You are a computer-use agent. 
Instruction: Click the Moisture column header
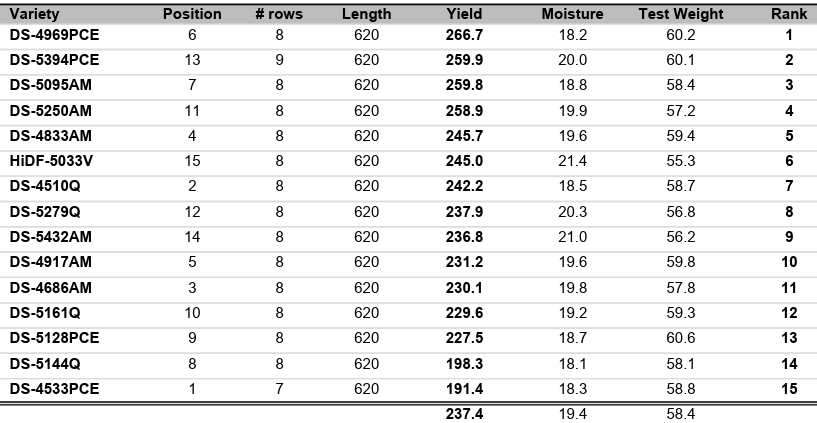tap(572, 15)
